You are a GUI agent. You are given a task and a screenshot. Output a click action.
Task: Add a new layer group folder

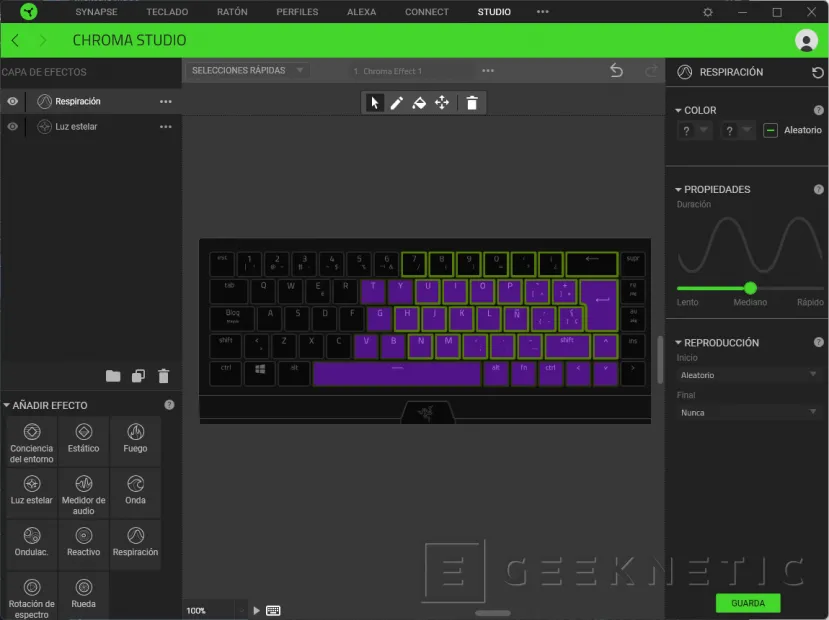click(113, 376)
